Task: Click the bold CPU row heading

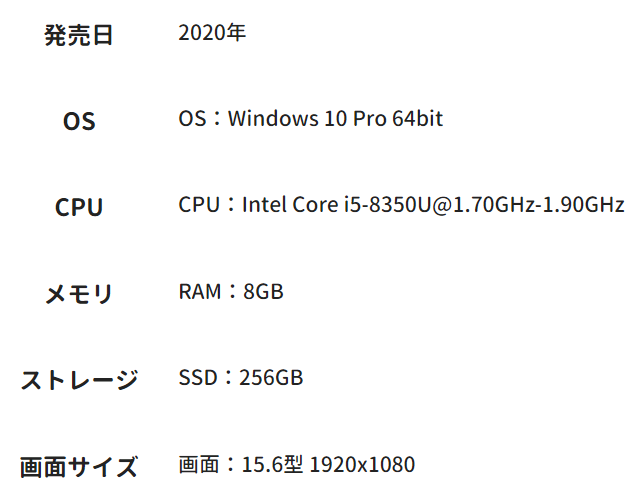Action: pos(79,208)
